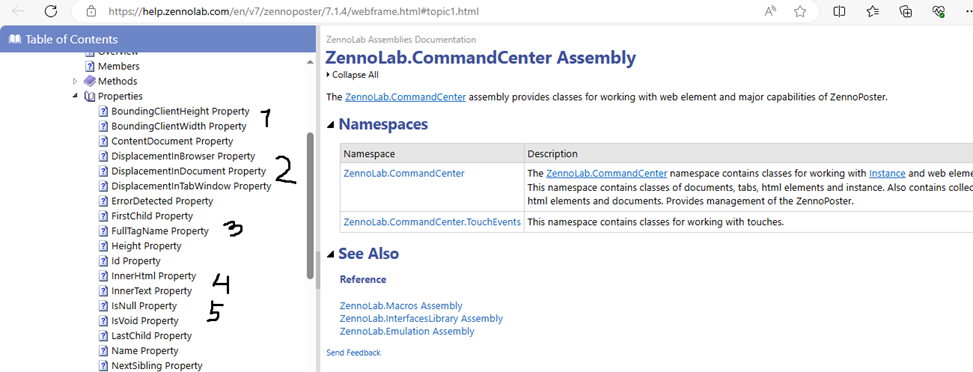Click the icon beside Id Property
This screenshot has height=372, width=973.
[104, 261]
